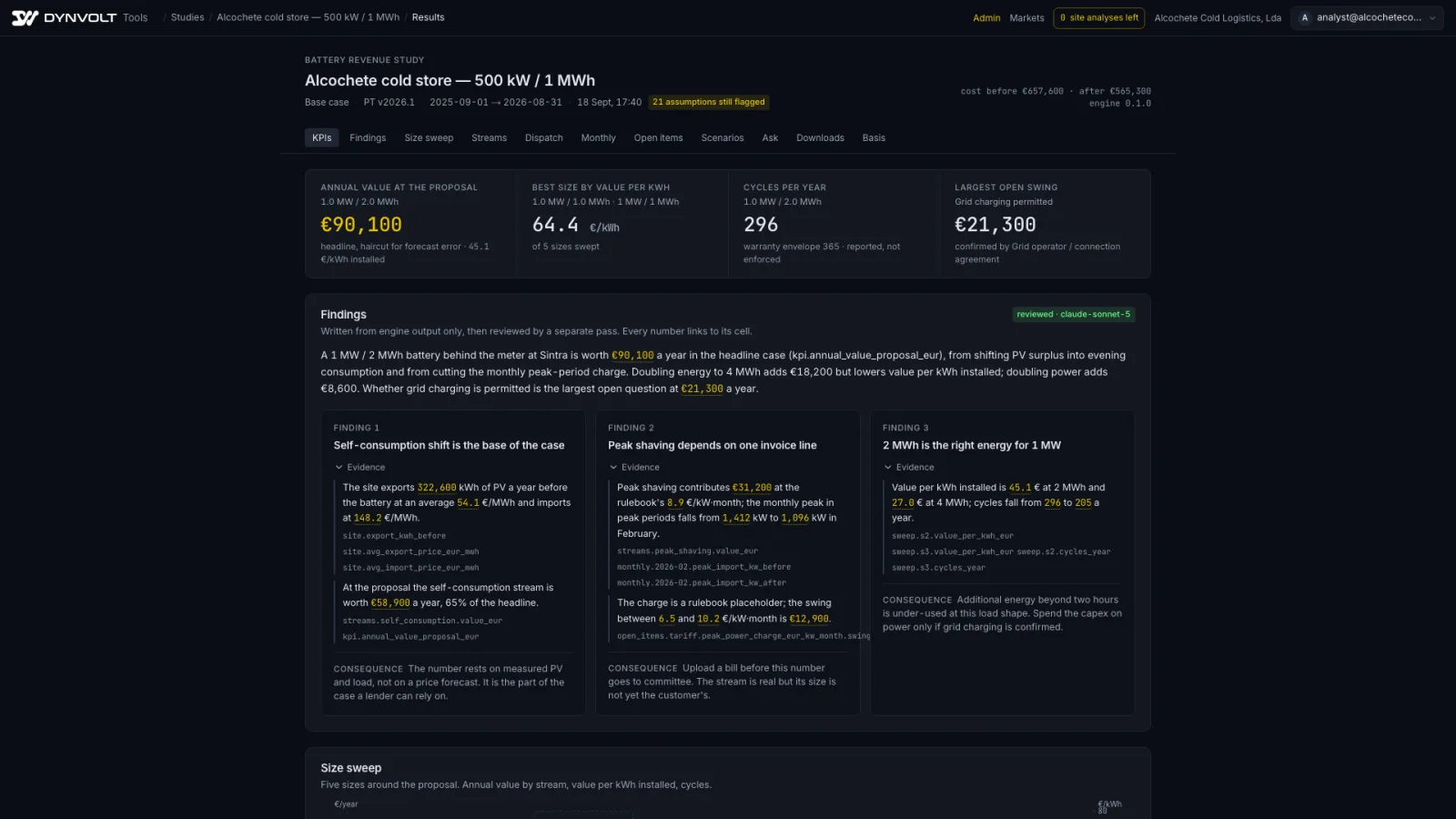
Task: Click the €31,200 peak shaving value
Action: pos(752,488)
